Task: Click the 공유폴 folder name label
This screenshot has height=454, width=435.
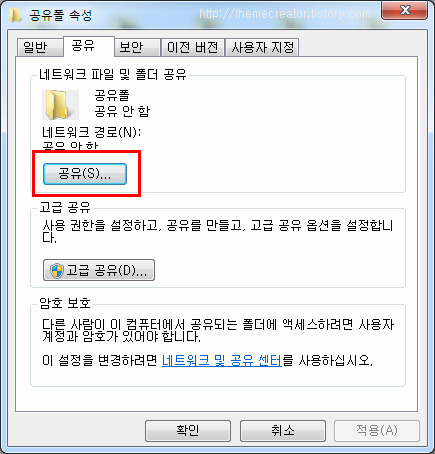Action: 112,95
